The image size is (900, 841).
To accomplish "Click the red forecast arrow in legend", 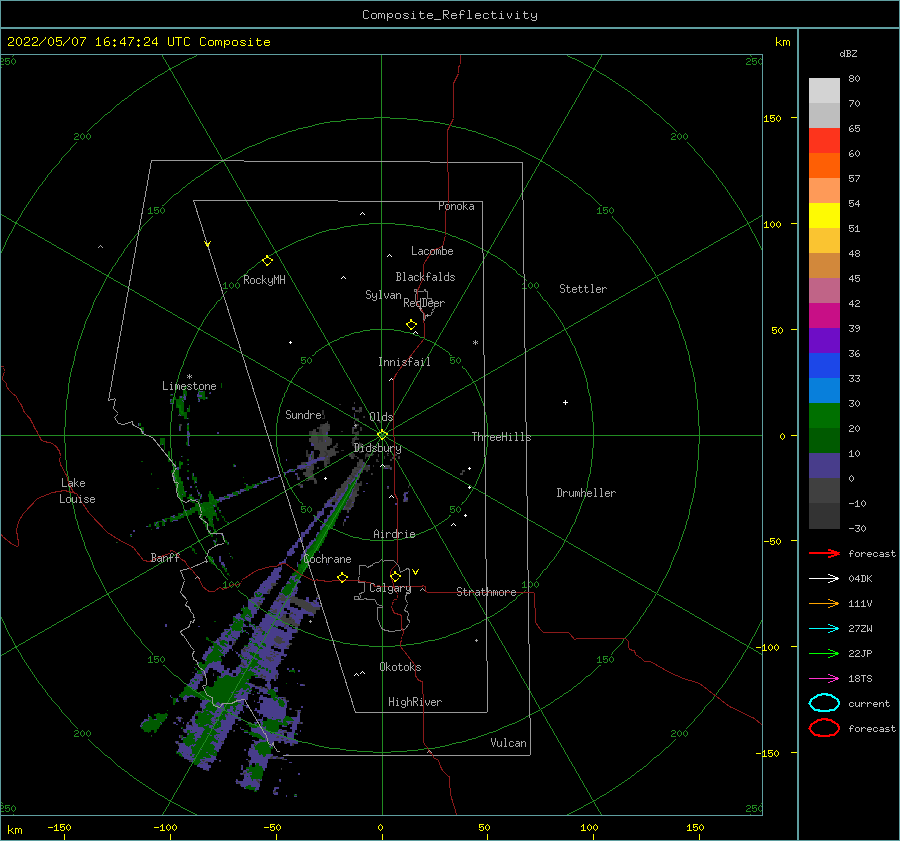I will coord(824,553).
